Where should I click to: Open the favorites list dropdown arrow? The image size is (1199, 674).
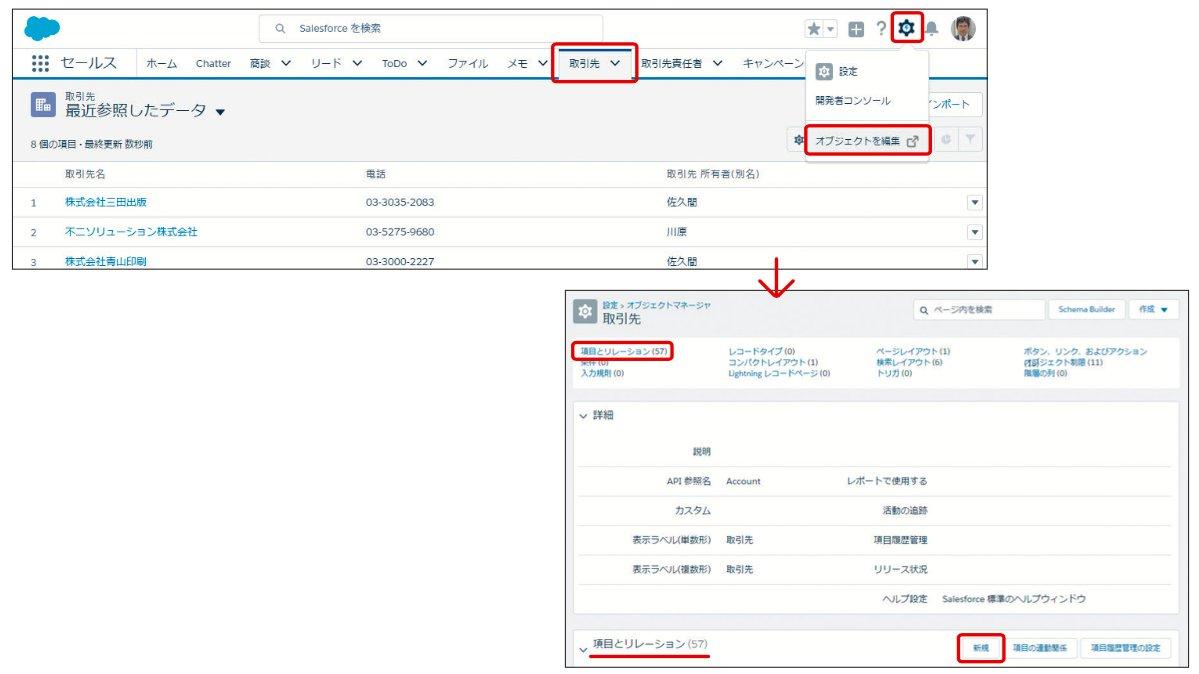point(830,29)
